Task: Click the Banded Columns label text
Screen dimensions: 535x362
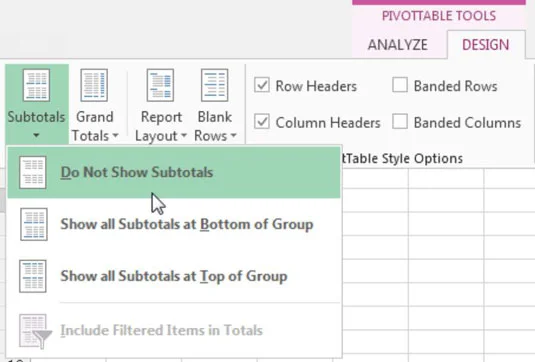Action: point(467,123)
